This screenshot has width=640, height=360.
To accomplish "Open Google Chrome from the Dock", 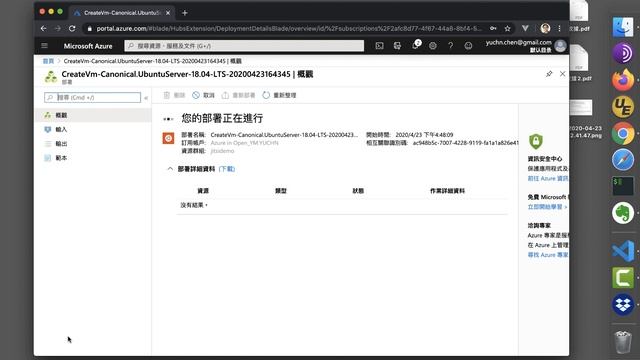I will tap(623, 133).
